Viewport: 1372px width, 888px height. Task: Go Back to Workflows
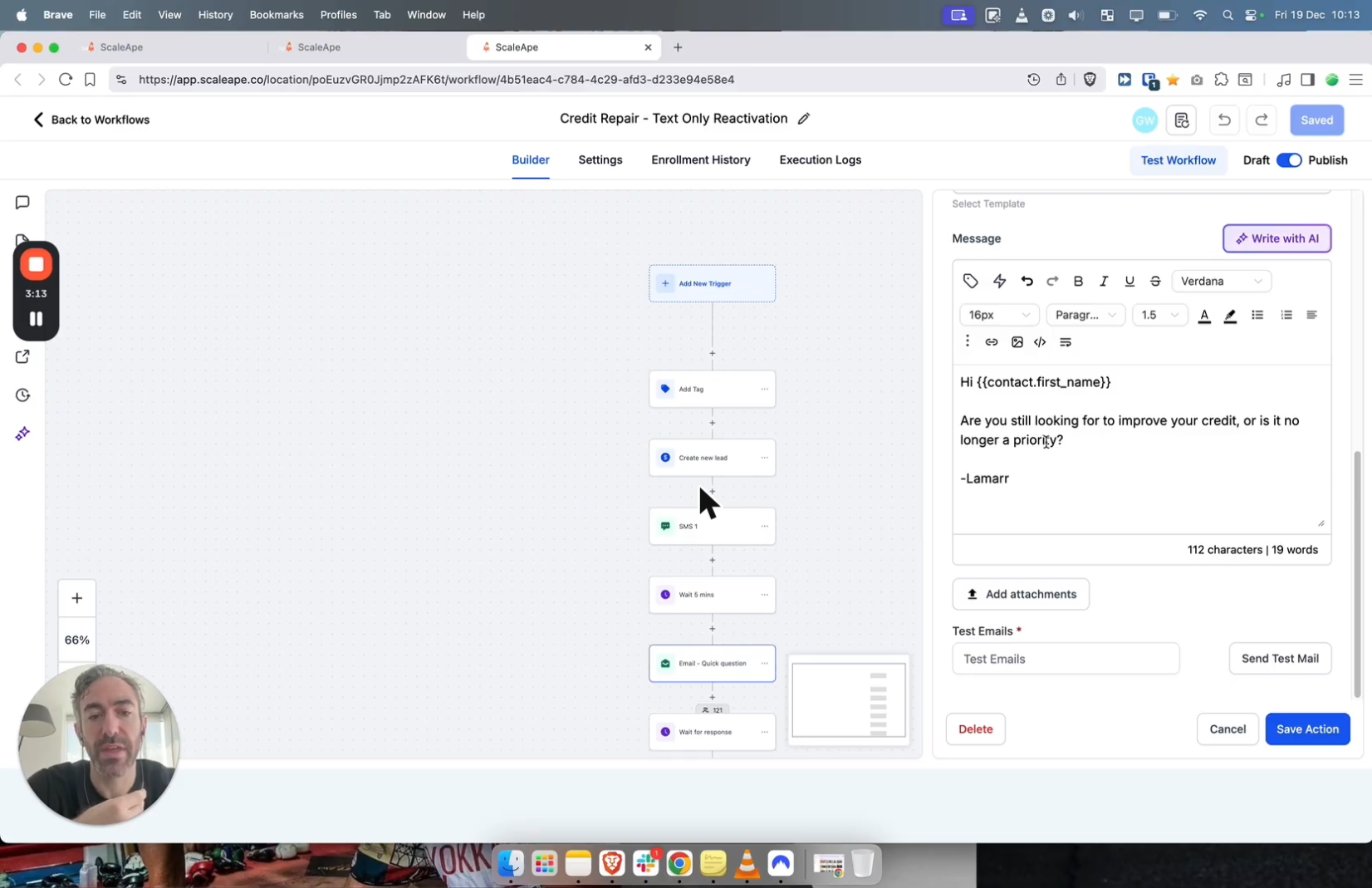click(x=91, y=120)
